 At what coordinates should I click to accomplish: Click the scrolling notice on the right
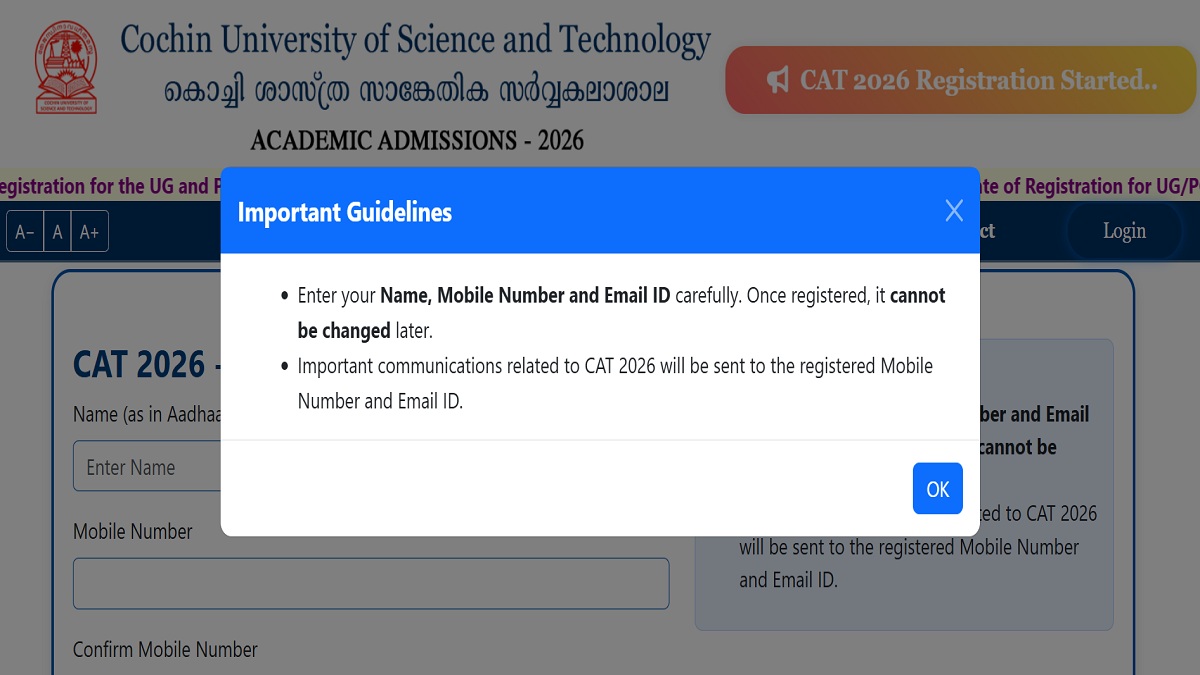pyautogui.click(x=1090, y=186)
